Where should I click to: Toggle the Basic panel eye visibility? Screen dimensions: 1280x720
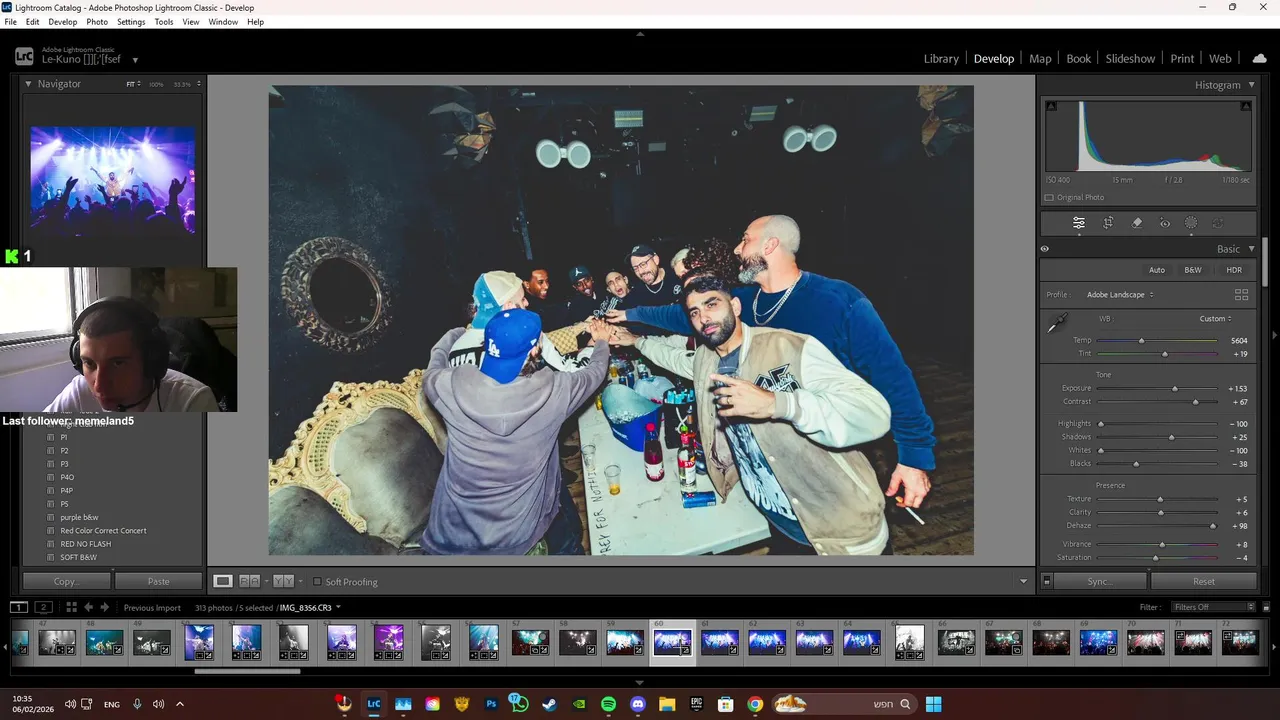coord(1045,249)
